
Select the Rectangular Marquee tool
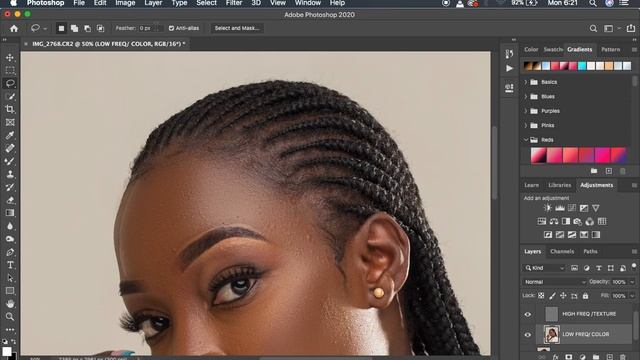(10, 70)
